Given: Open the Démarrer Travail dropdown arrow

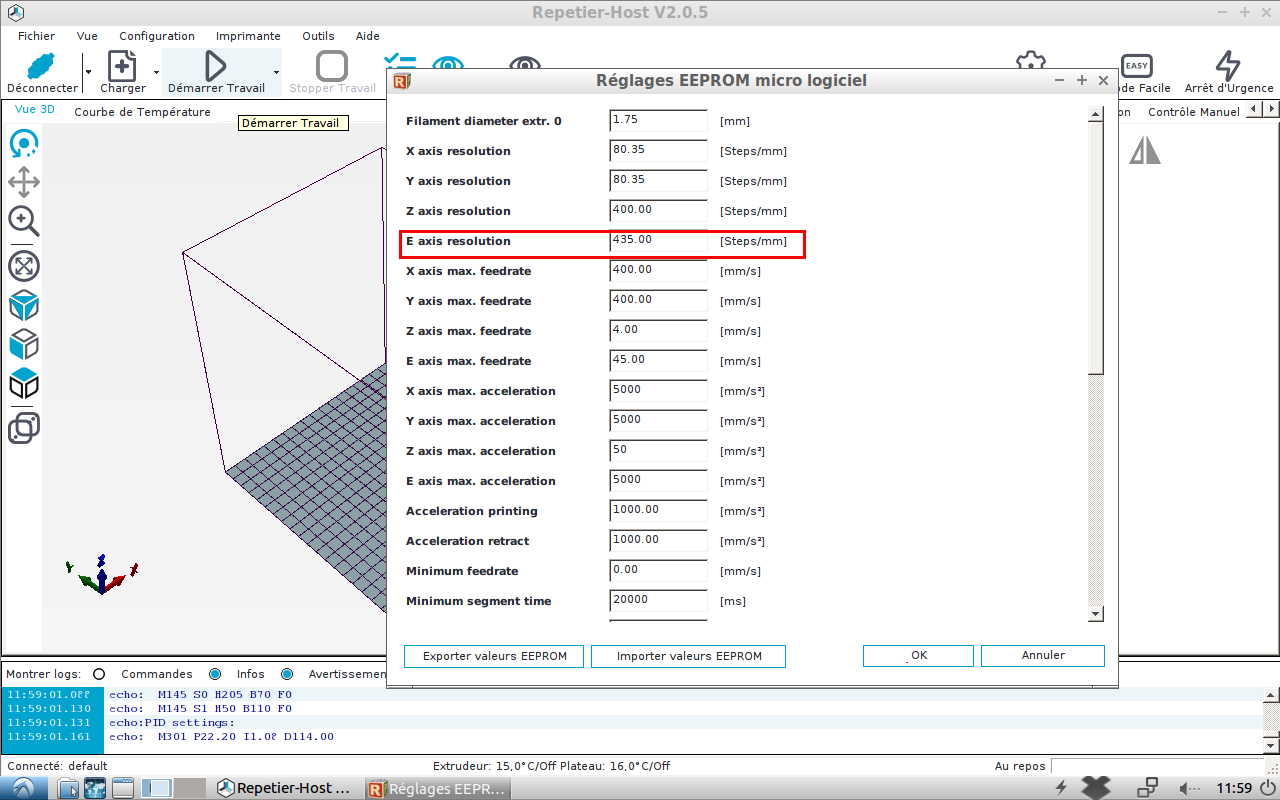Looking at the screenshot, I should click(x=276, y=72).
